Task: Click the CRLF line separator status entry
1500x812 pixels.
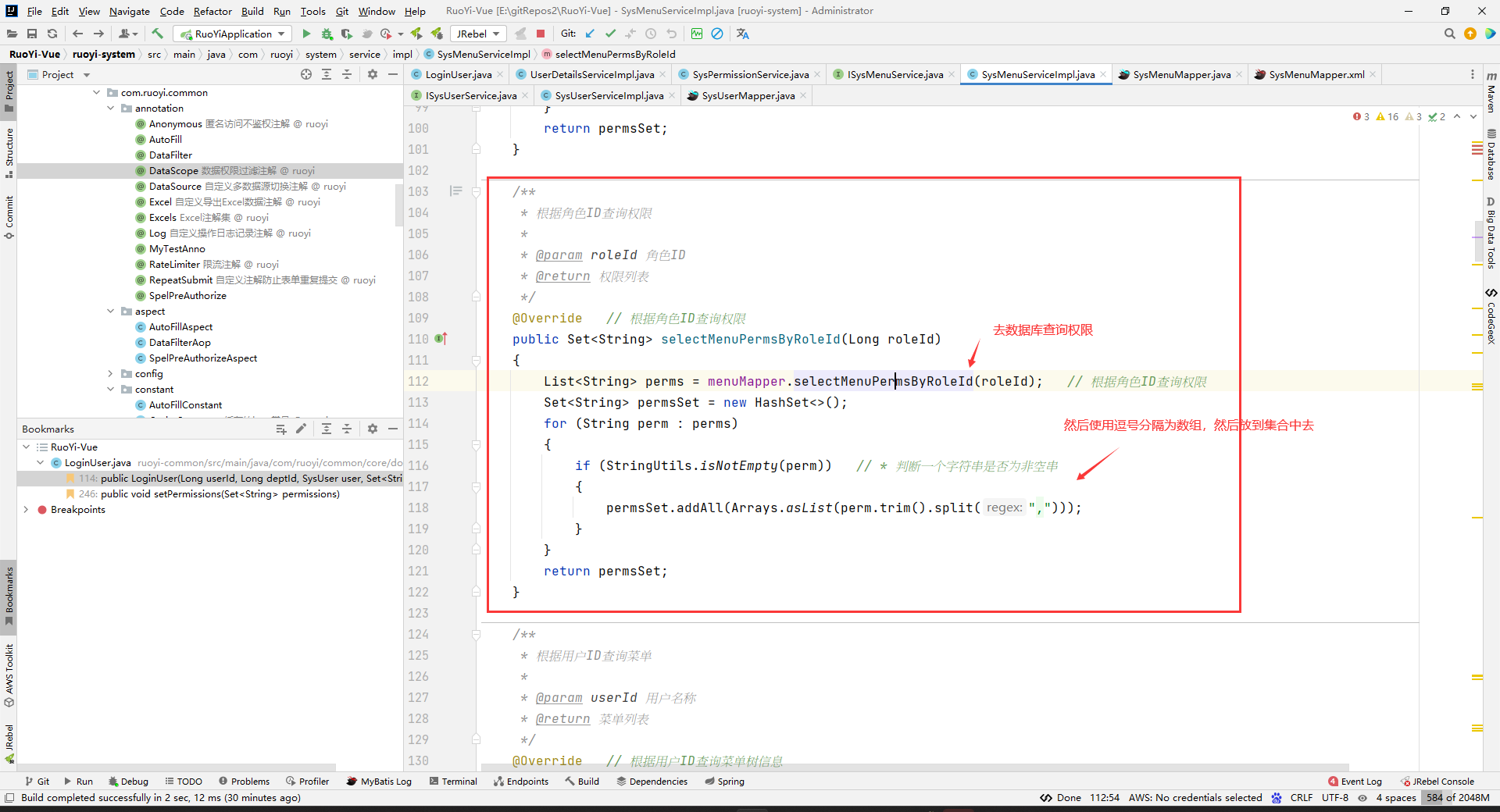Action: [x=1302, y=797]
